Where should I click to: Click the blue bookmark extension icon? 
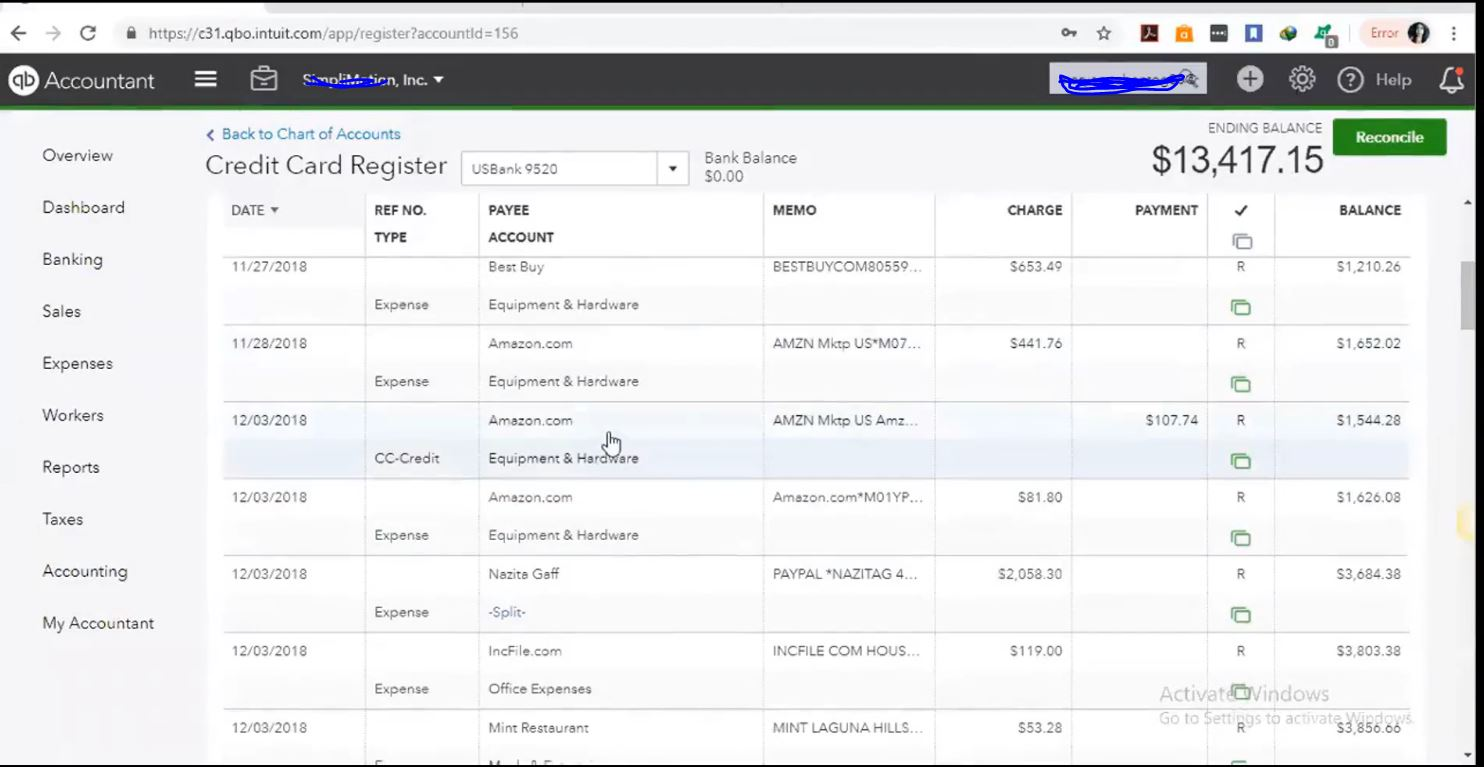pyautogui.click(x=1253, y=33)
